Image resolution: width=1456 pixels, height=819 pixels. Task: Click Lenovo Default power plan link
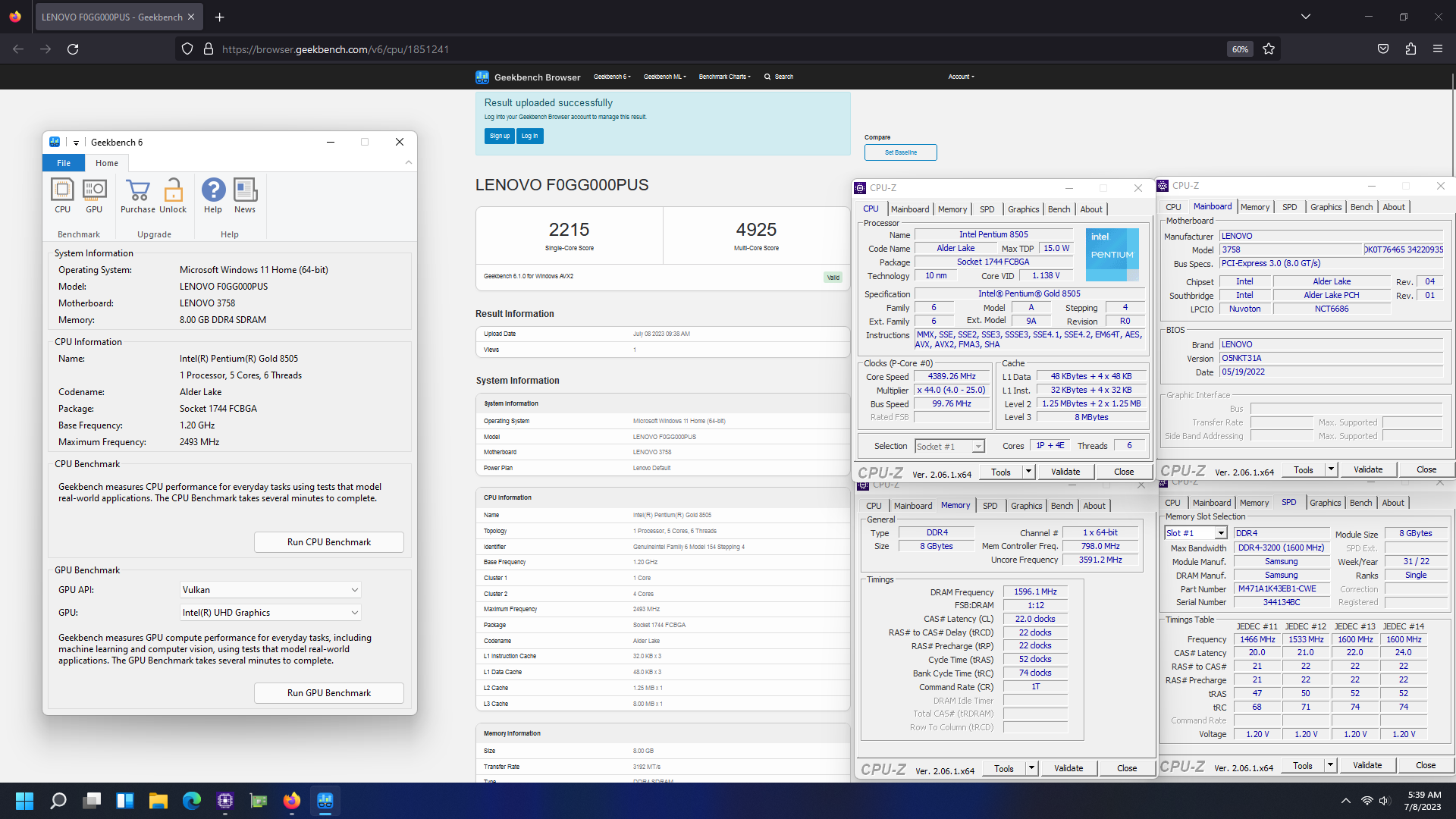coord(651,468)
